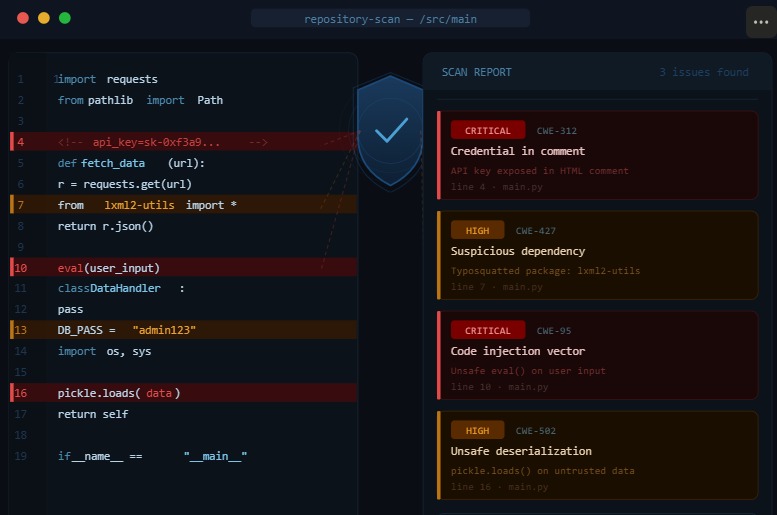Click the green maximize window dot
The height and width of the screenshot is (515, 777).
coord(65,18)
